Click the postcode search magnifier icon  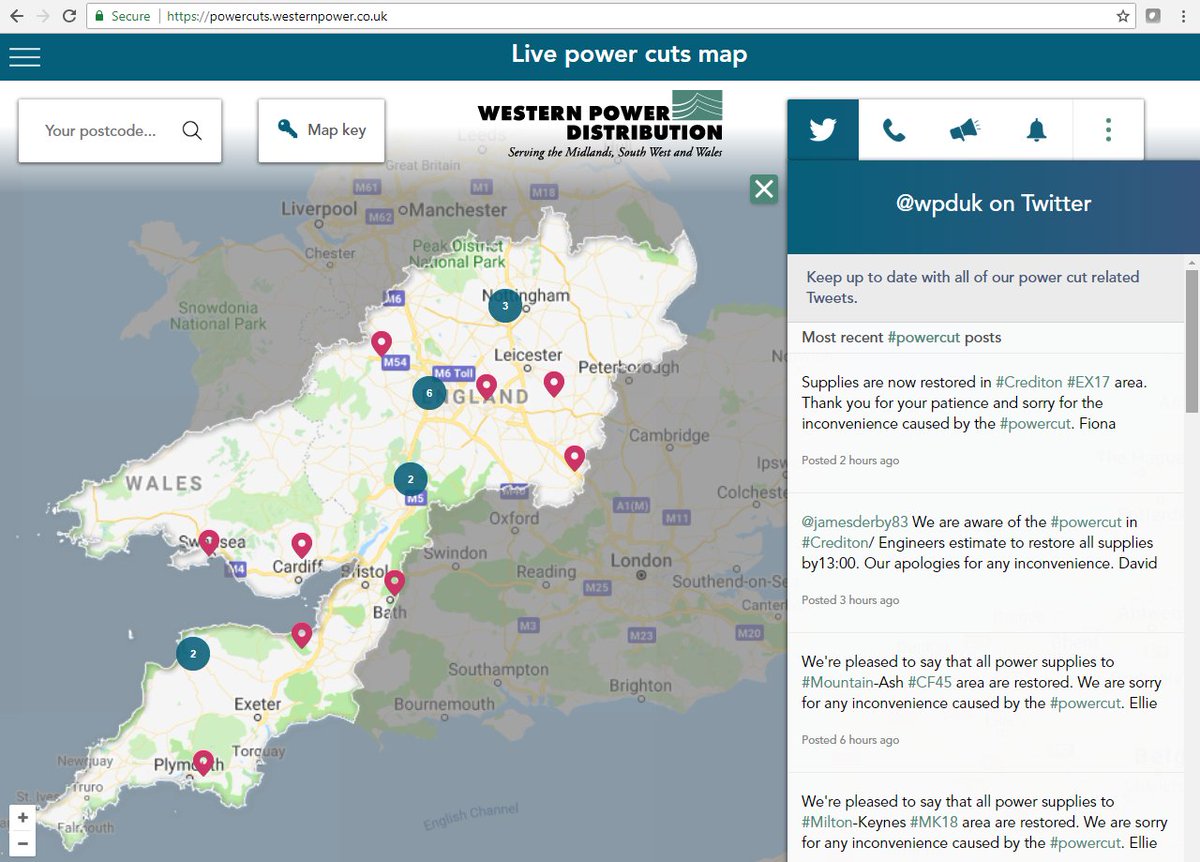tap(192, 130)
